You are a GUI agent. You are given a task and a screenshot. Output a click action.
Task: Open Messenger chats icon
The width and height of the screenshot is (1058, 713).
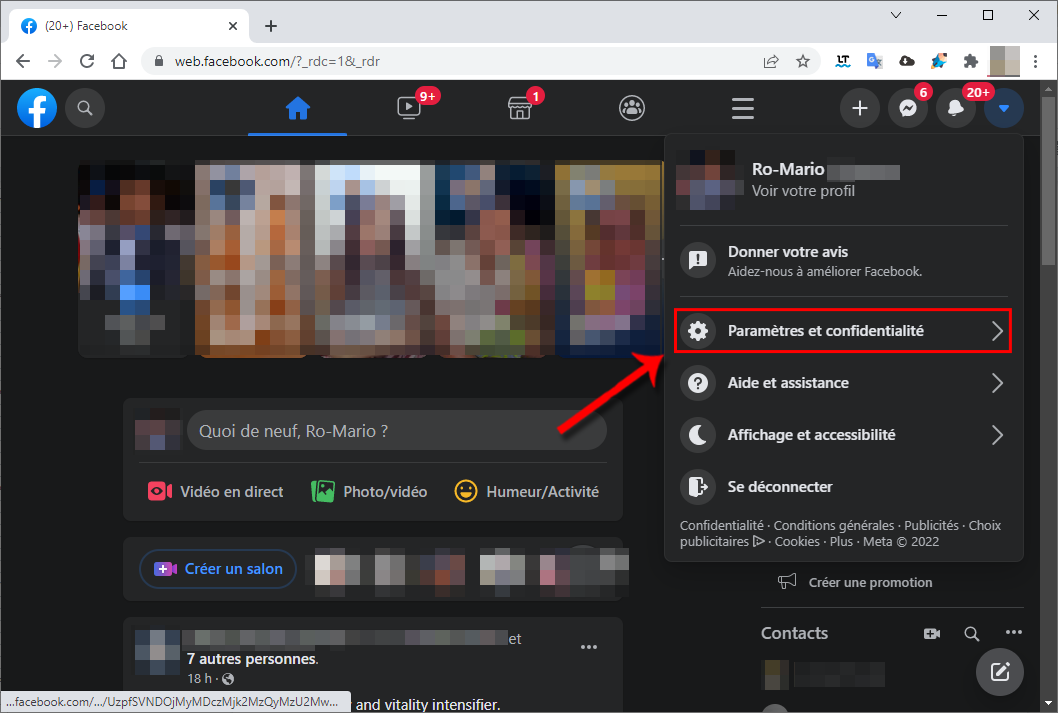click(x=908, y=108)
